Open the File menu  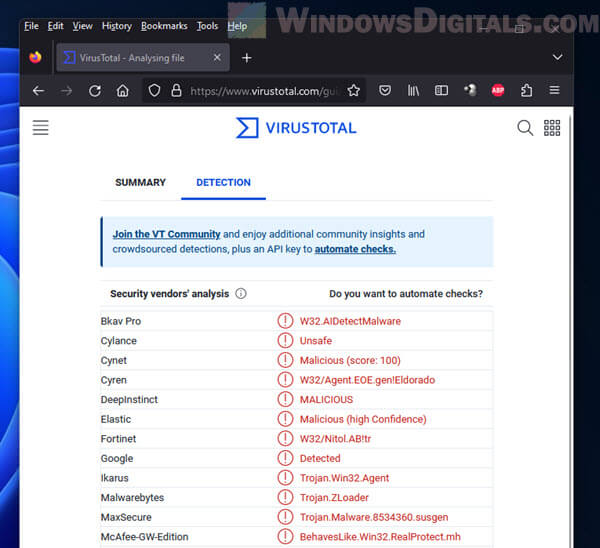click(x=31, y=26)
